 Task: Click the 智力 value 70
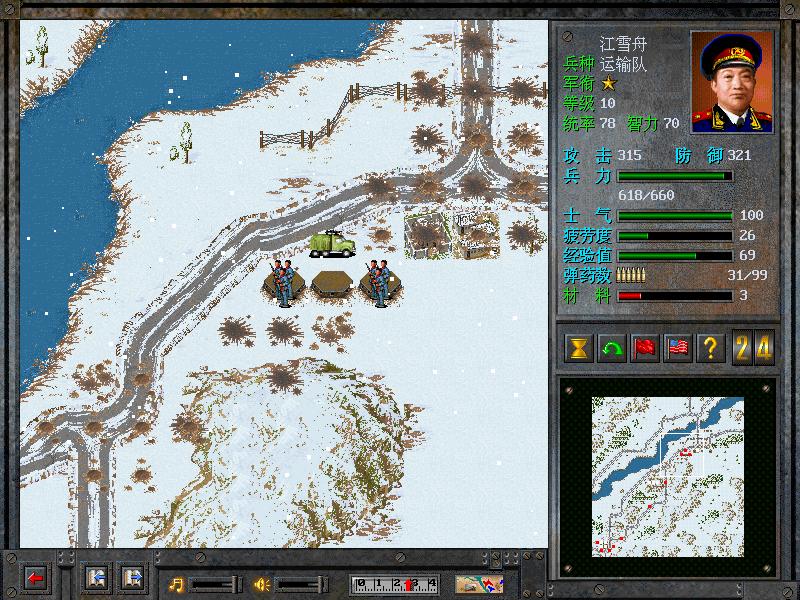tap(671, 123)
